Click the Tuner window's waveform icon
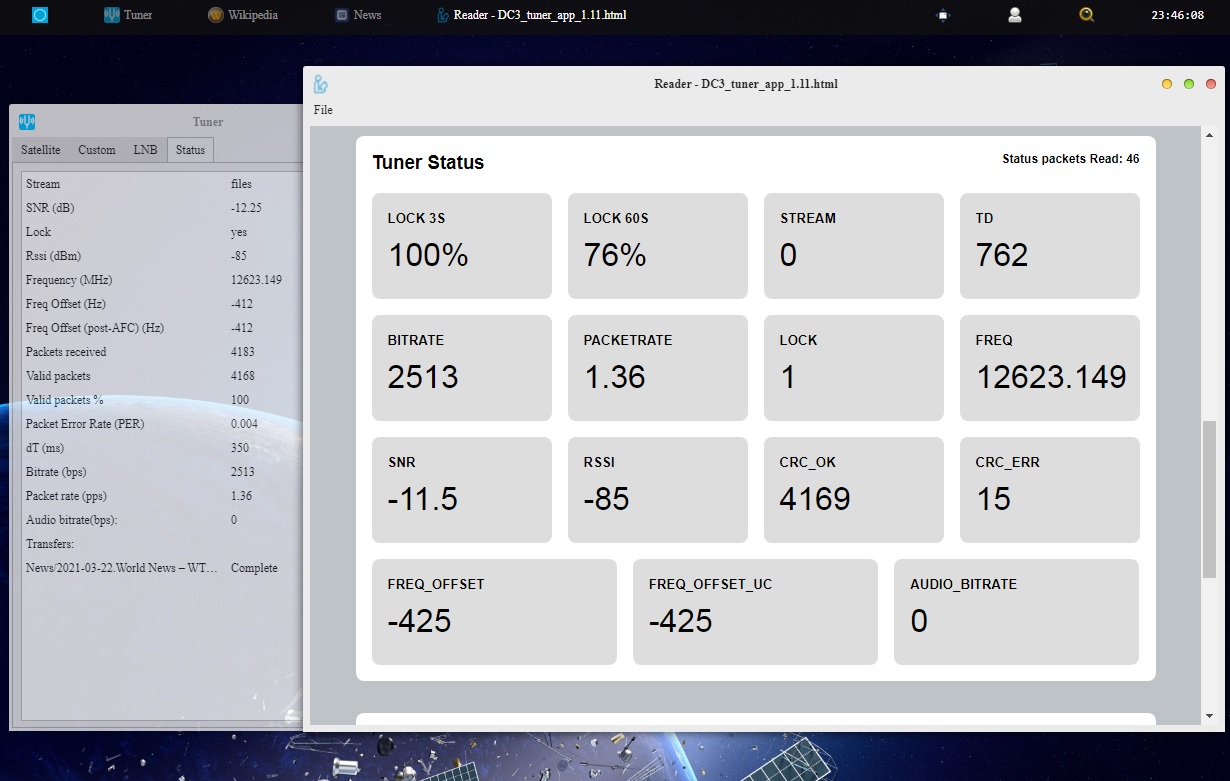The height and width of the screenshot is (781, 1230). 27,122
